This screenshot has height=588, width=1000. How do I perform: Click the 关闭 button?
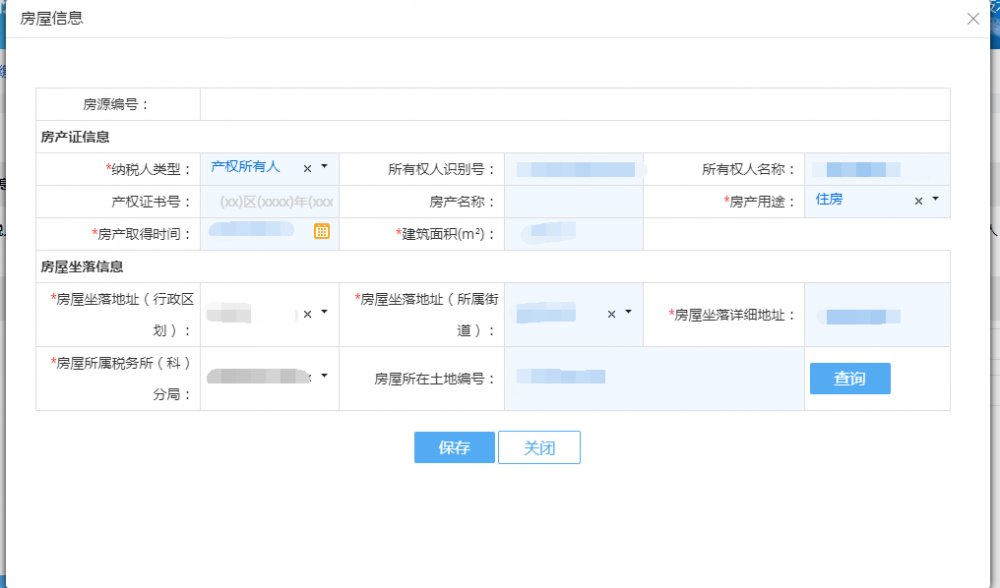[x=539, y=447]
